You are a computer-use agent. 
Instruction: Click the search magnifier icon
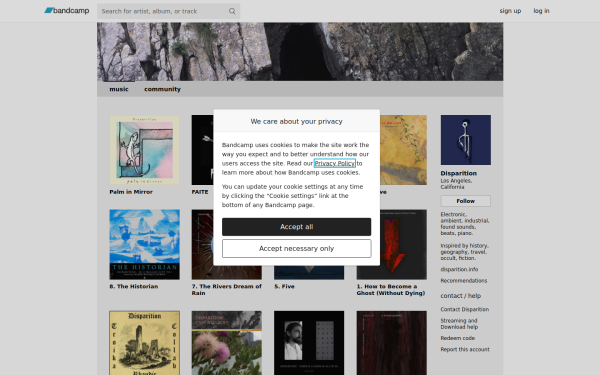232,11
